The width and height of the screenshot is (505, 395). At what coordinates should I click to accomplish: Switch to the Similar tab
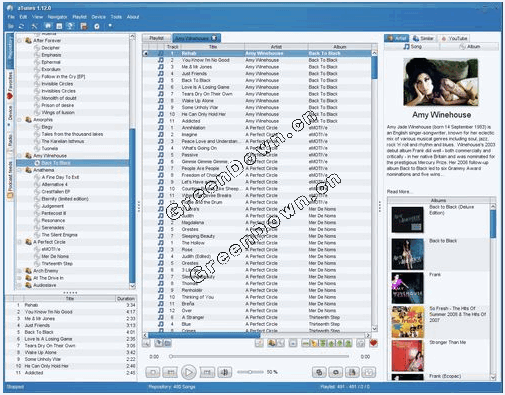[423, 38]
